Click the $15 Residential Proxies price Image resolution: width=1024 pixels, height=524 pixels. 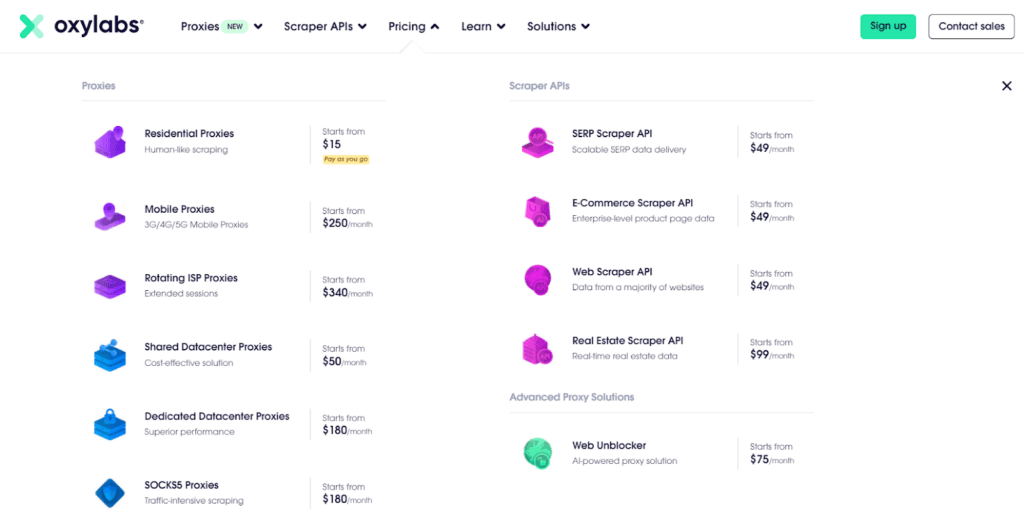coord(332,144)
